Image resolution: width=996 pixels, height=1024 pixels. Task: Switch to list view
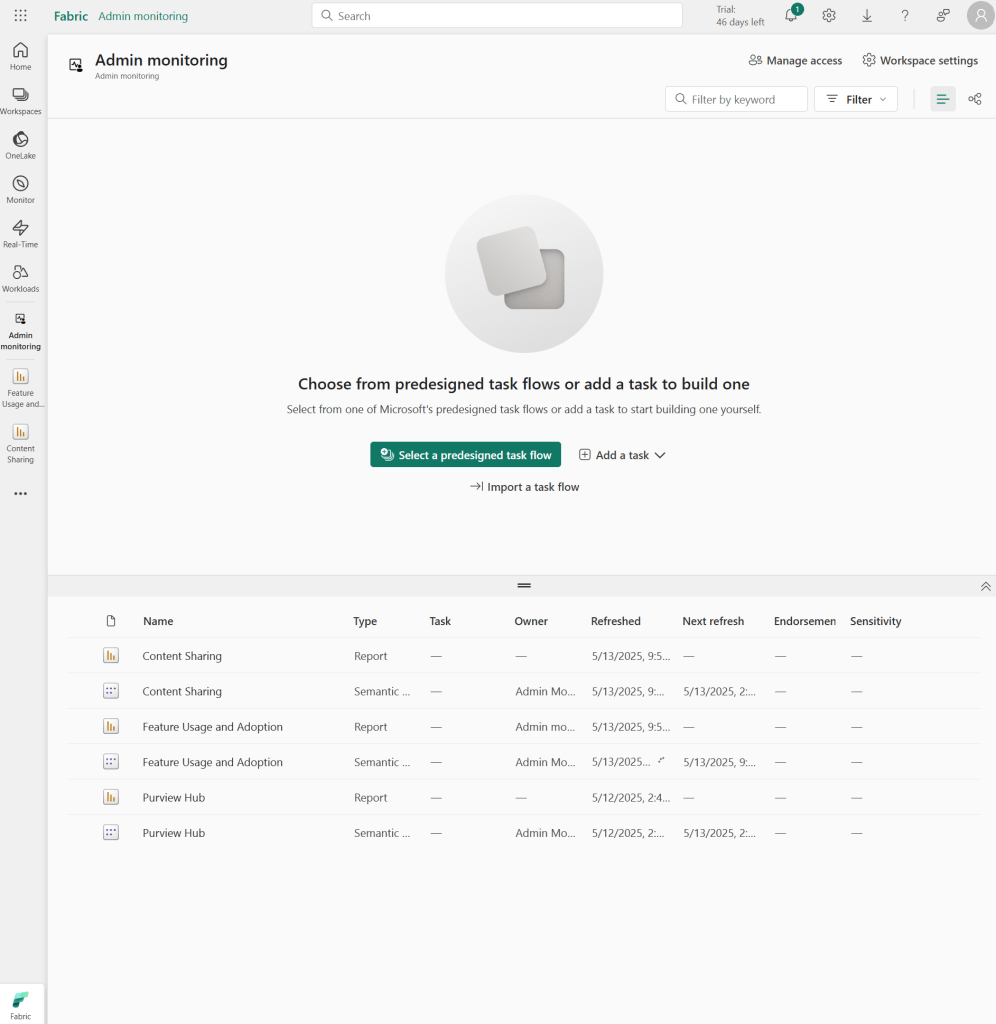pos(942,99)
